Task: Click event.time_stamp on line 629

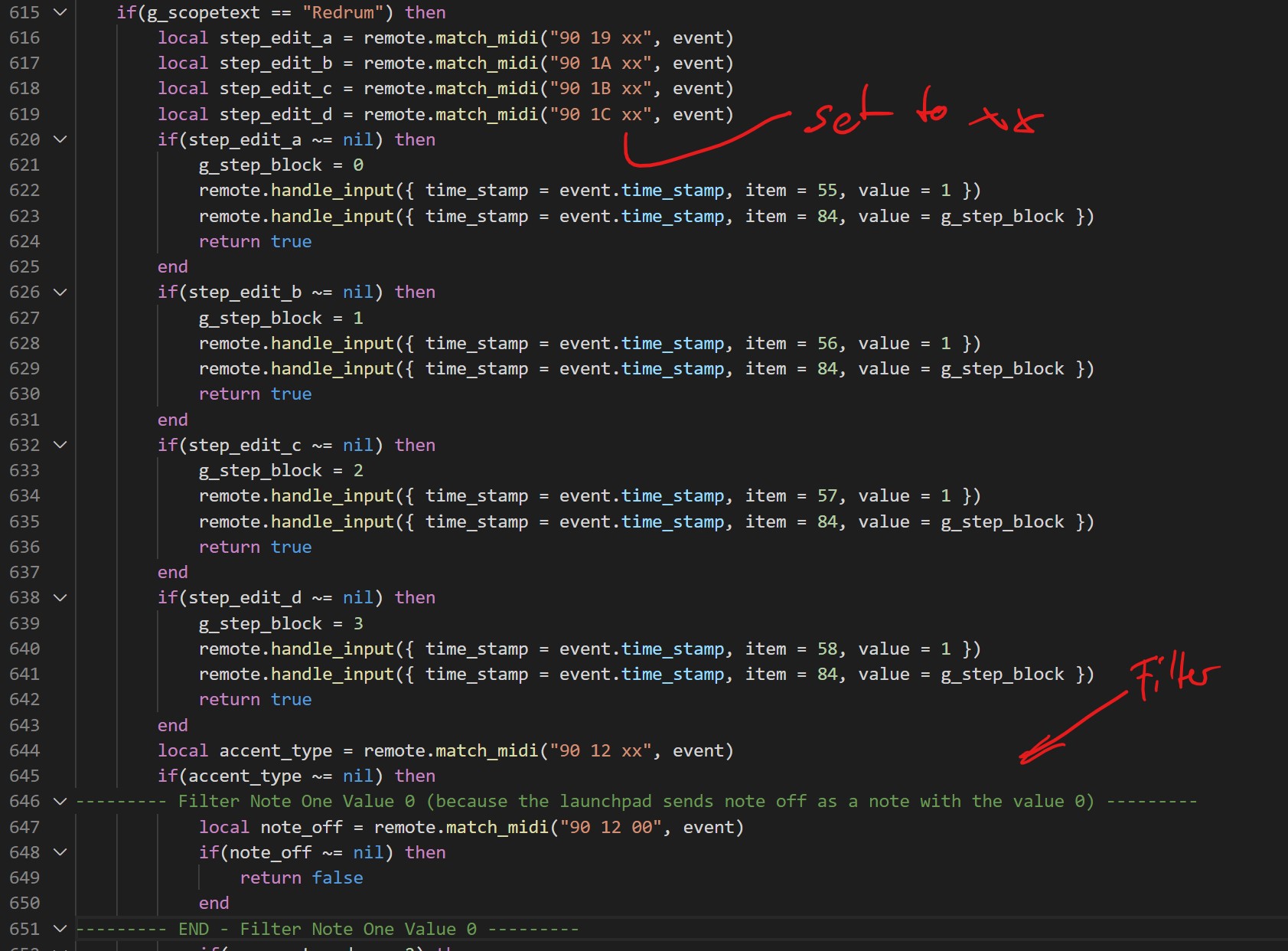Action: tap(642, 369)
